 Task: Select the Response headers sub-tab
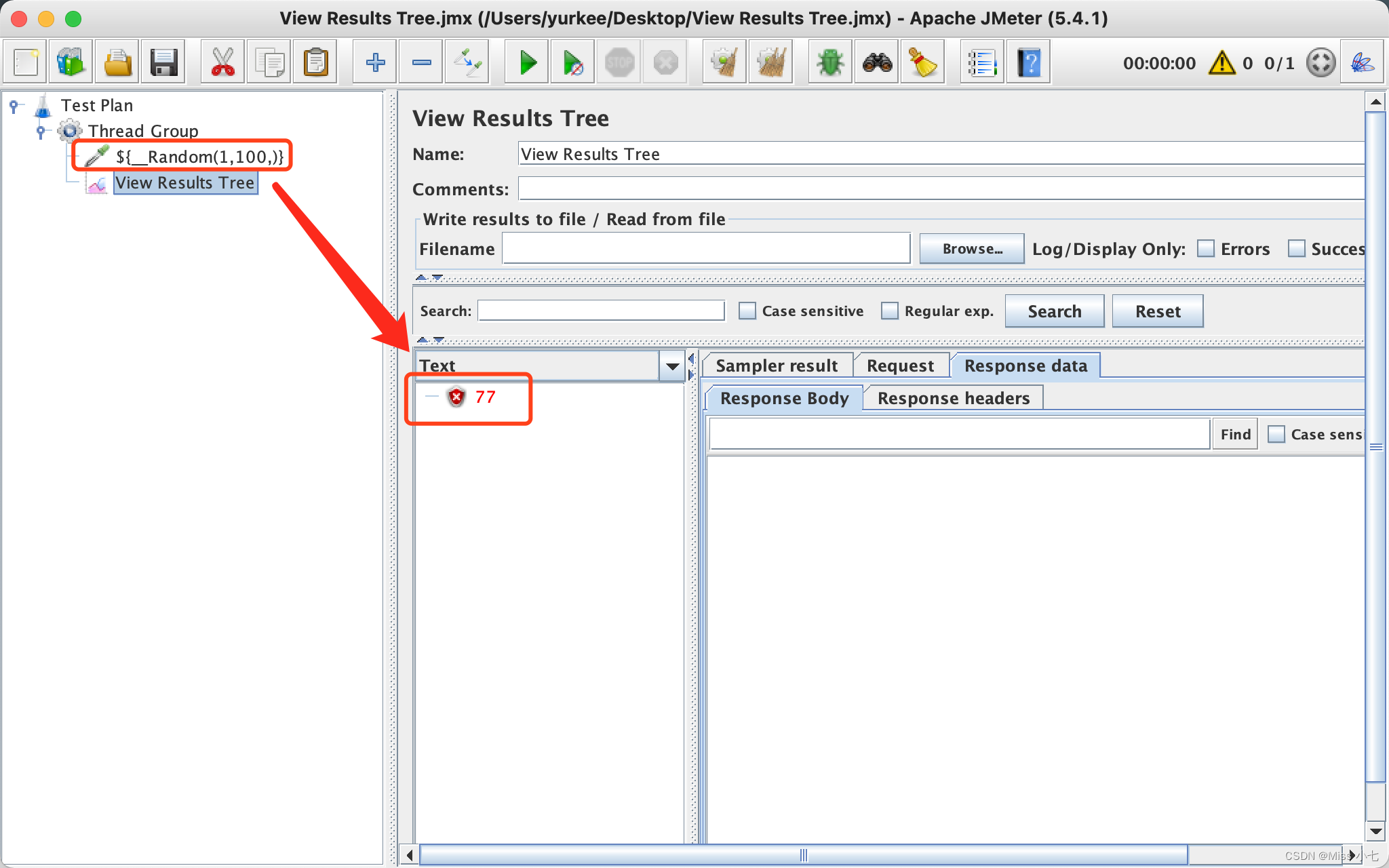click(954, 398)
